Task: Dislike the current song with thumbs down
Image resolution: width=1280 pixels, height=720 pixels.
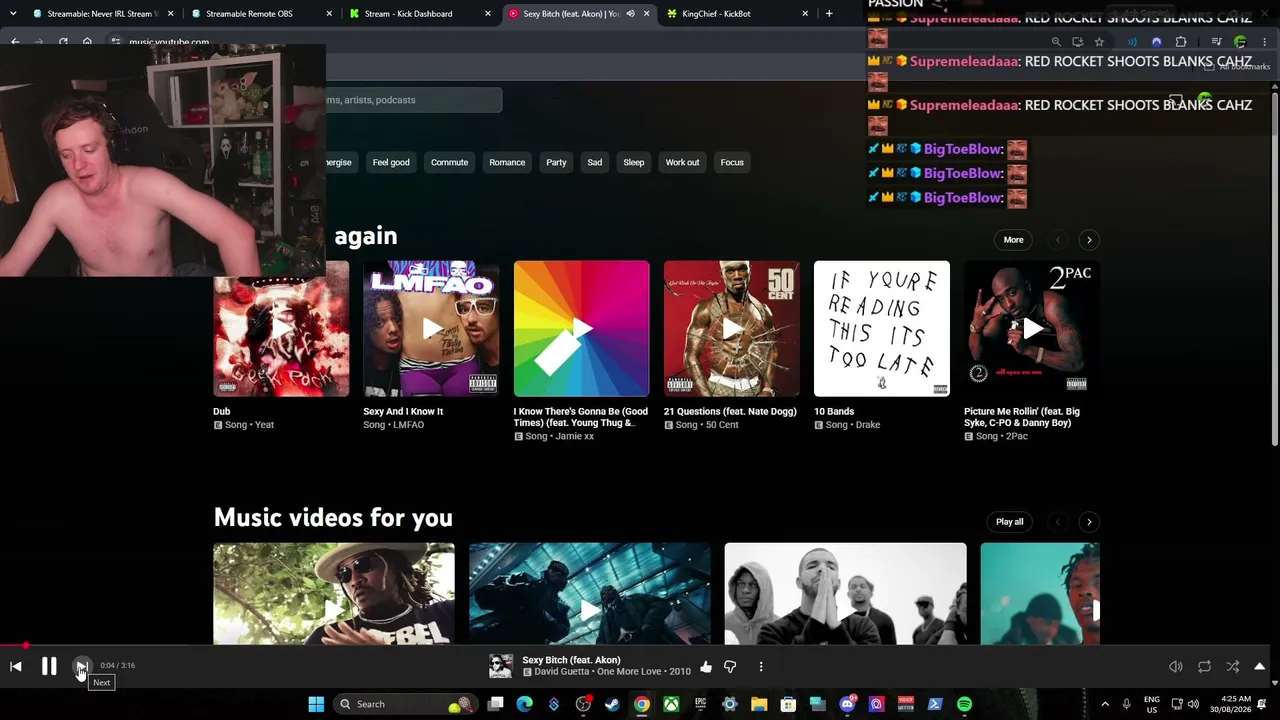Action: [730, 667]
